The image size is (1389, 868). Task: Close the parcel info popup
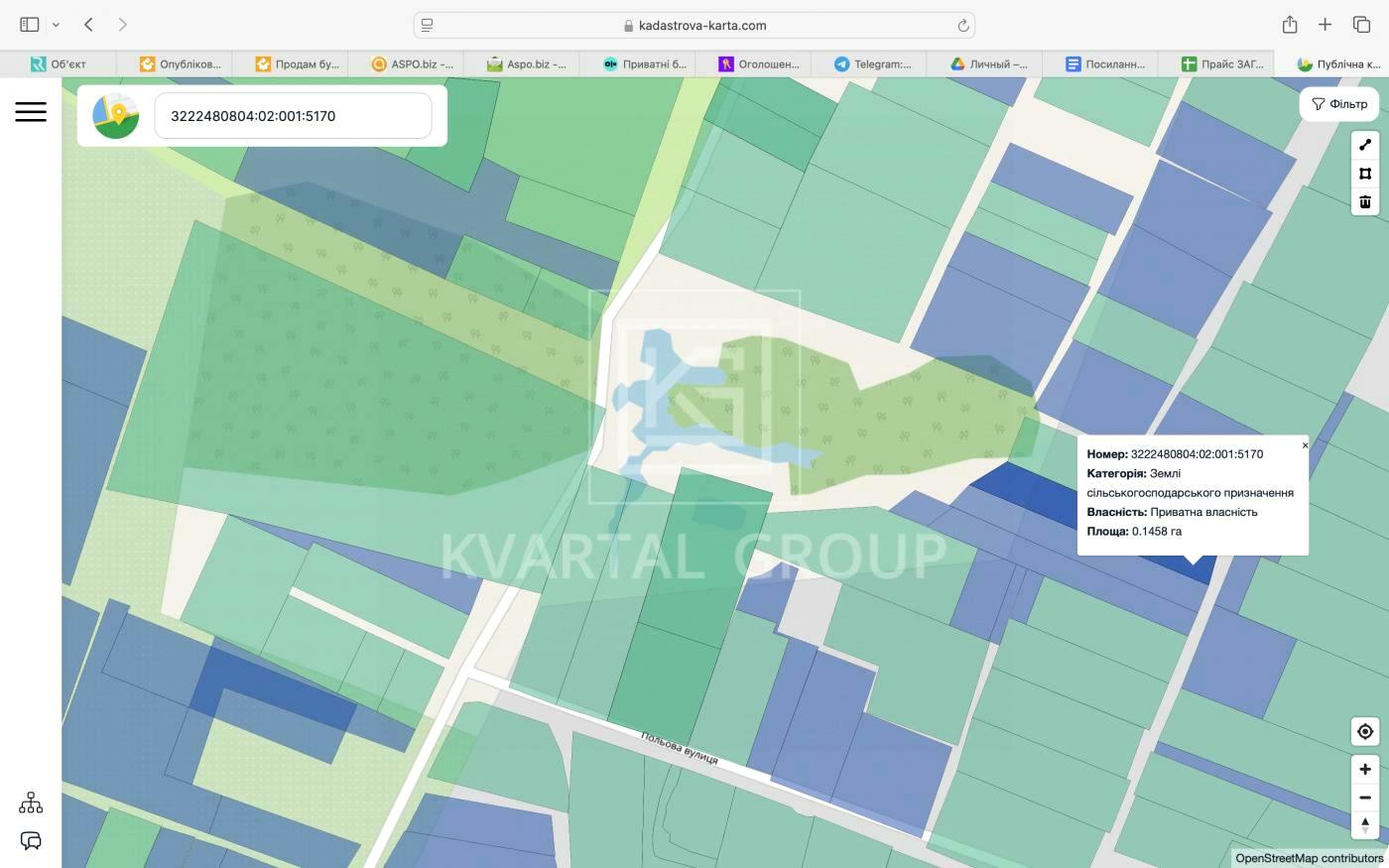pos(1305,445)
